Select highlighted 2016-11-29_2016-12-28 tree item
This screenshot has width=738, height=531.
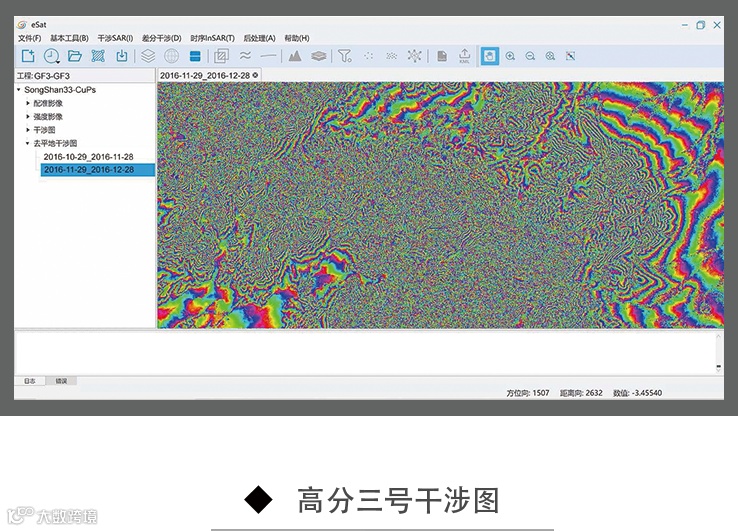pyautogui.click(x=98, y=169)
